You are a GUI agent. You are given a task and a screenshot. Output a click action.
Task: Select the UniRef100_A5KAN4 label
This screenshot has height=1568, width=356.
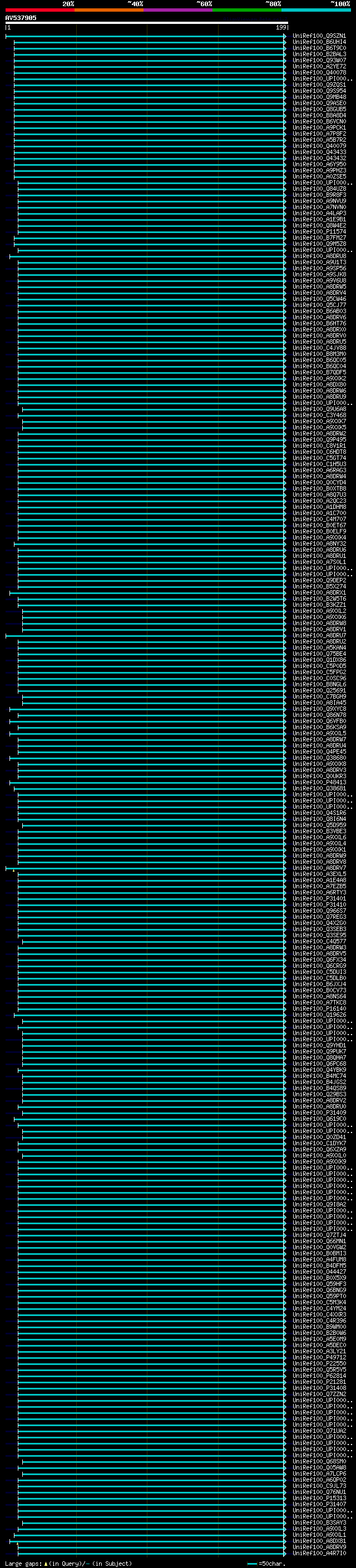pyautogui.click(x=319, y=647)
